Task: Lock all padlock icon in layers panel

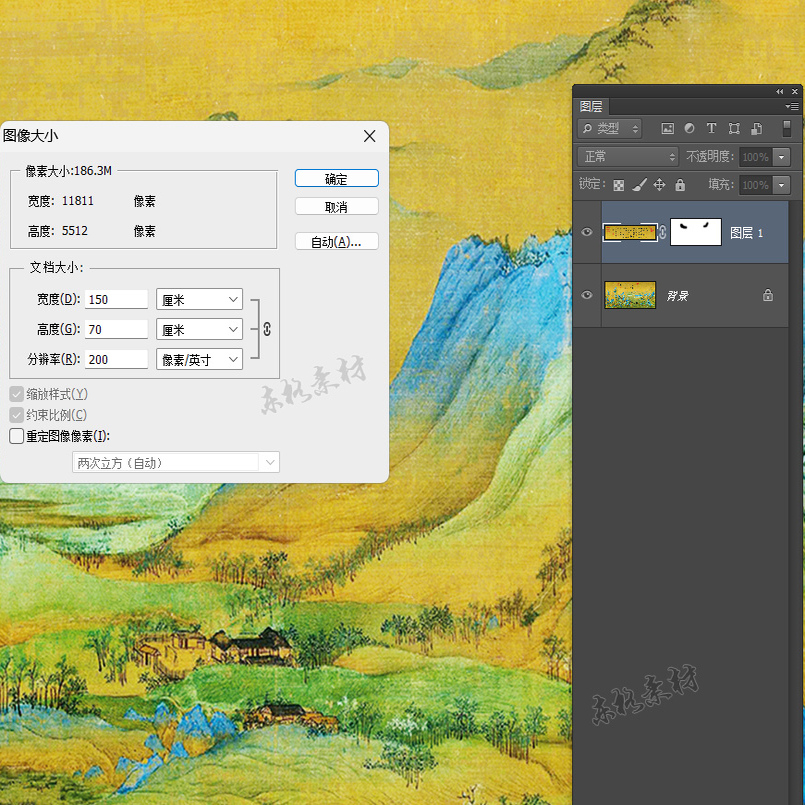Action: 680,185
